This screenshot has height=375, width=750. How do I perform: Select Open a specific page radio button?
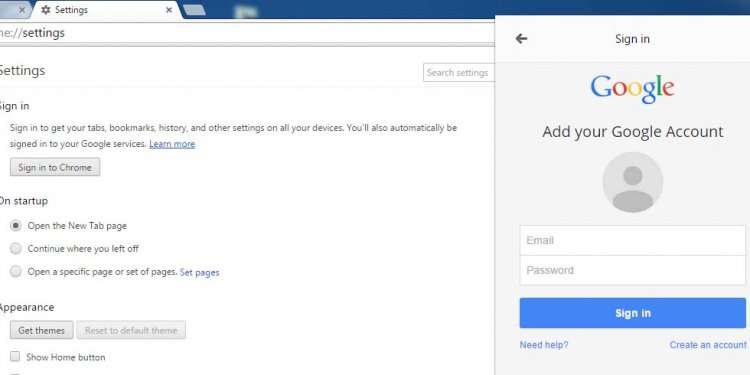[16, 272]
